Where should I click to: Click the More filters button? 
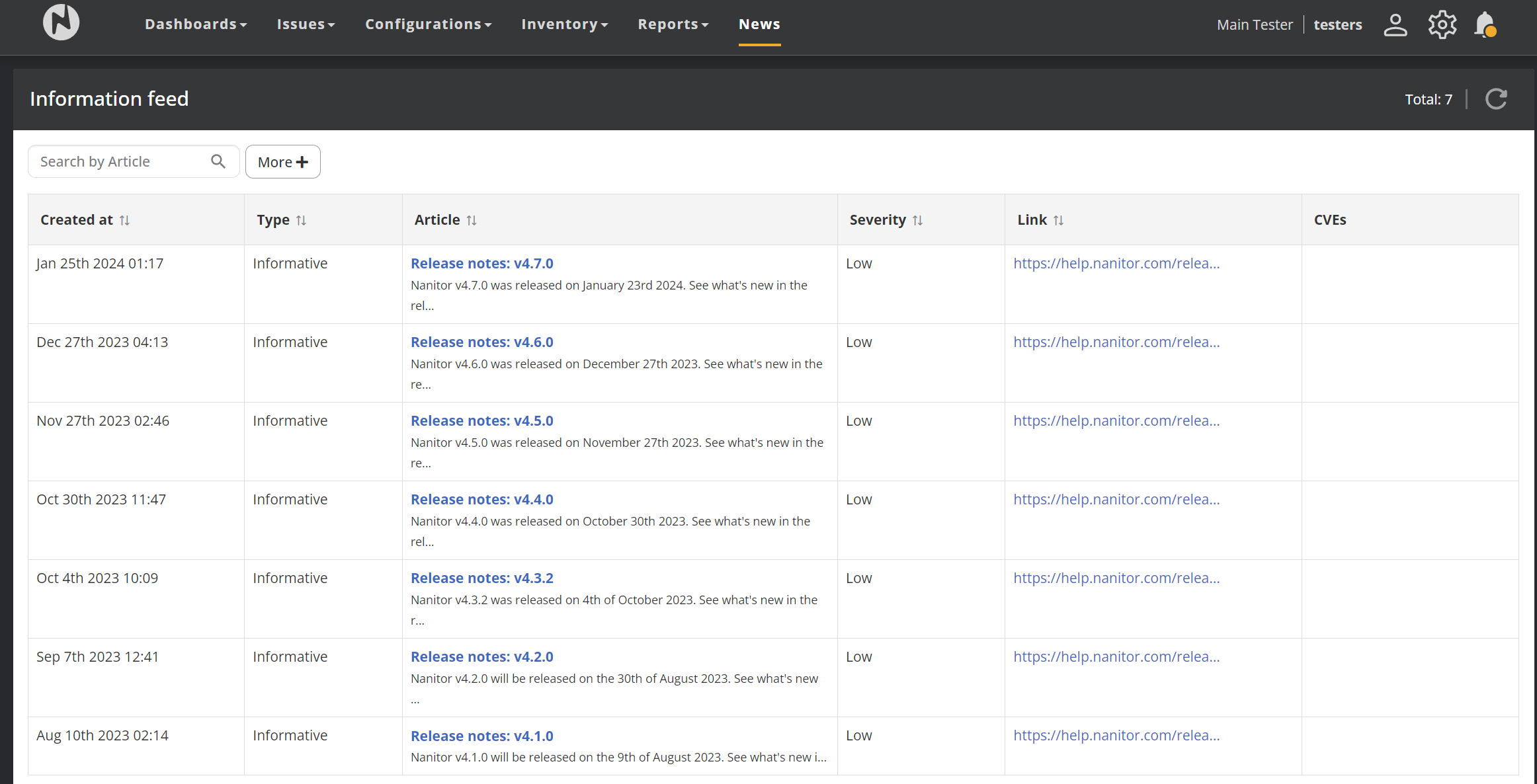(x=283, y=162)
